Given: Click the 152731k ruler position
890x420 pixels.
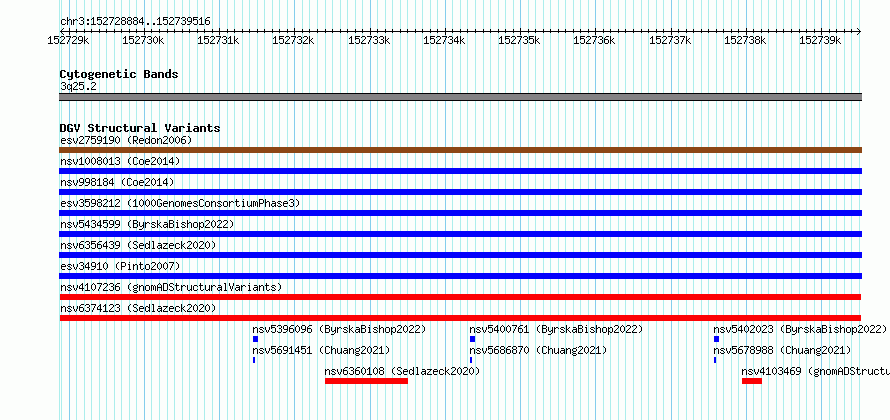Looking at the screenshot, I should 219,40.
